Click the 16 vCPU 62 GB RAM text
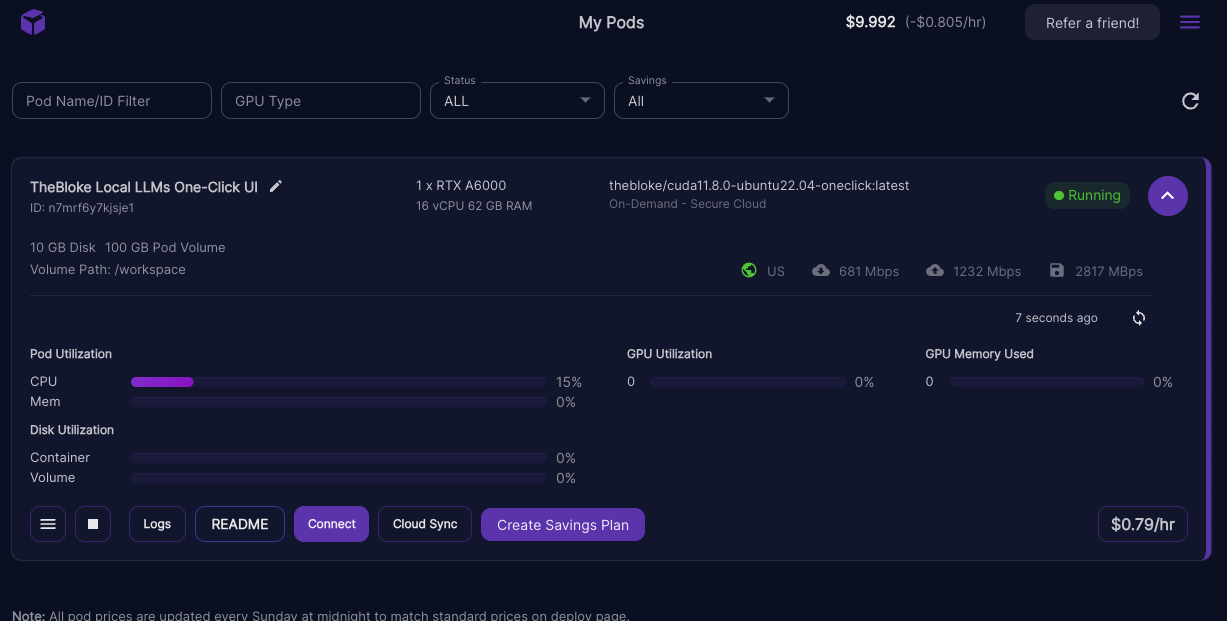1227x621 pixels. click(x=474, y=206)
